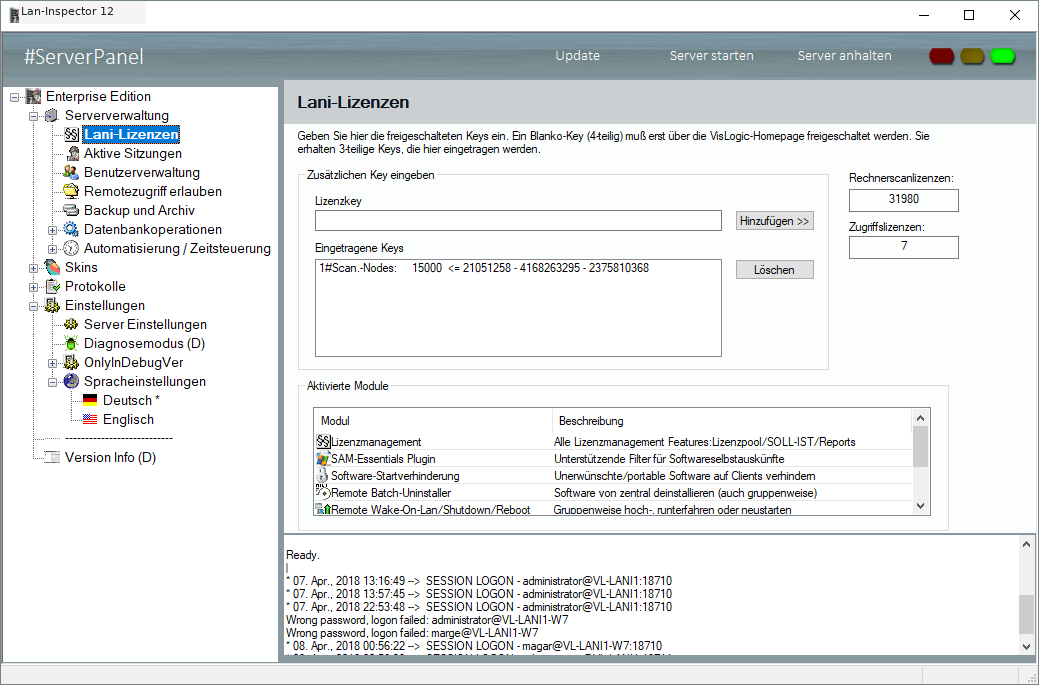
Task: Select the 1#Scan.-Nodes key entry
Action: [484, 268]
